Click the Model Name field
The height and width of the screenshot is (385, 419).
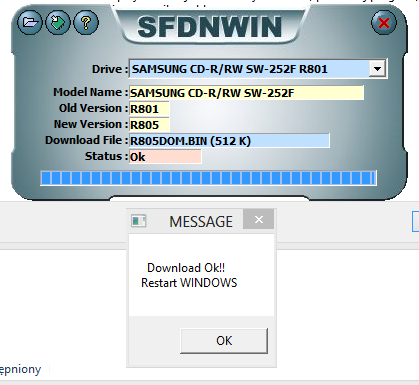click(246, 93)
